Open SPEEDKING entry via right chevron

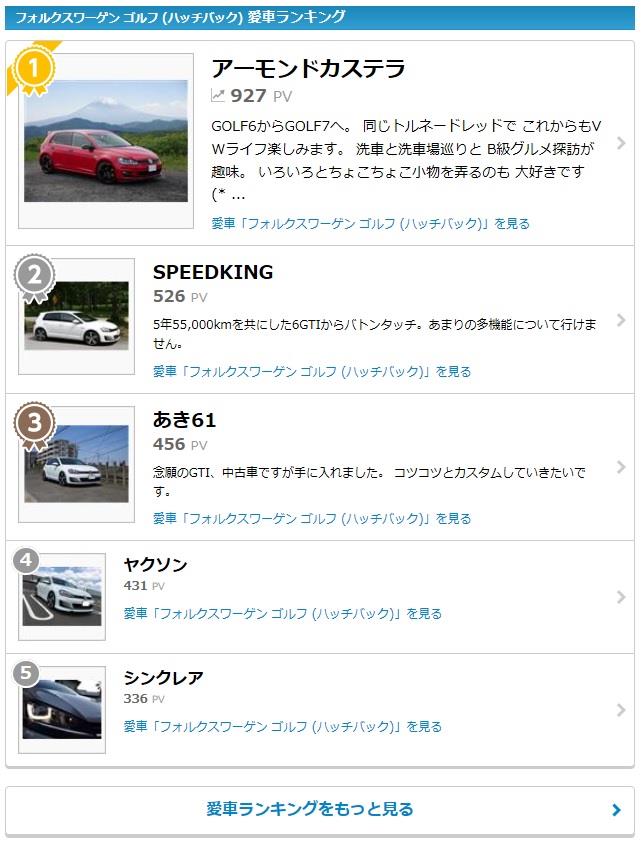tap(621, 320)
